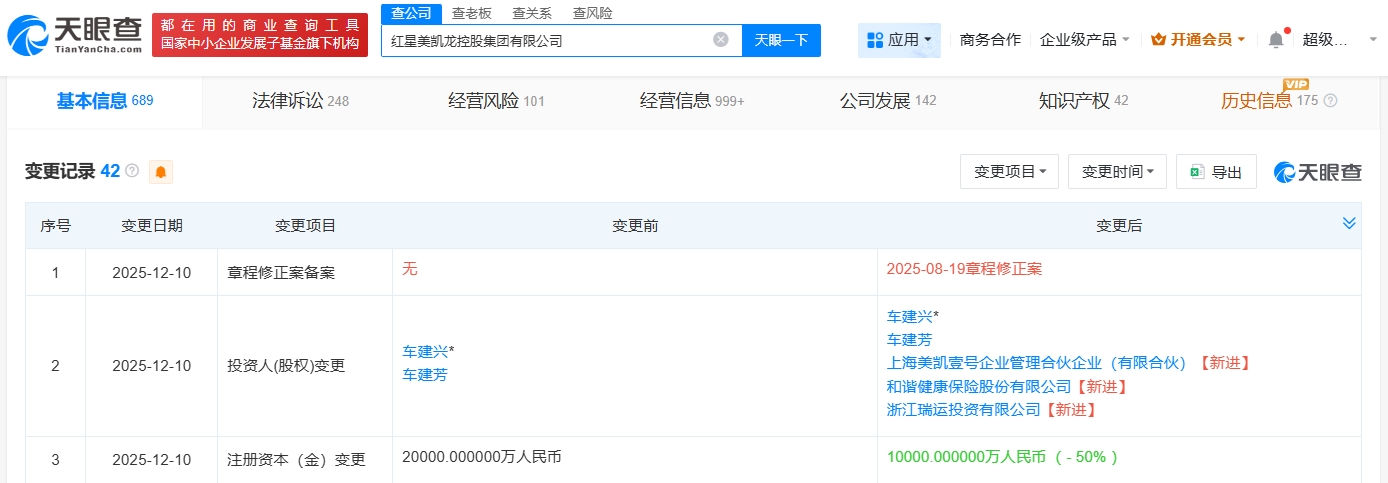Open the 企业级产品 dropdown menu

click(1084, 40)
